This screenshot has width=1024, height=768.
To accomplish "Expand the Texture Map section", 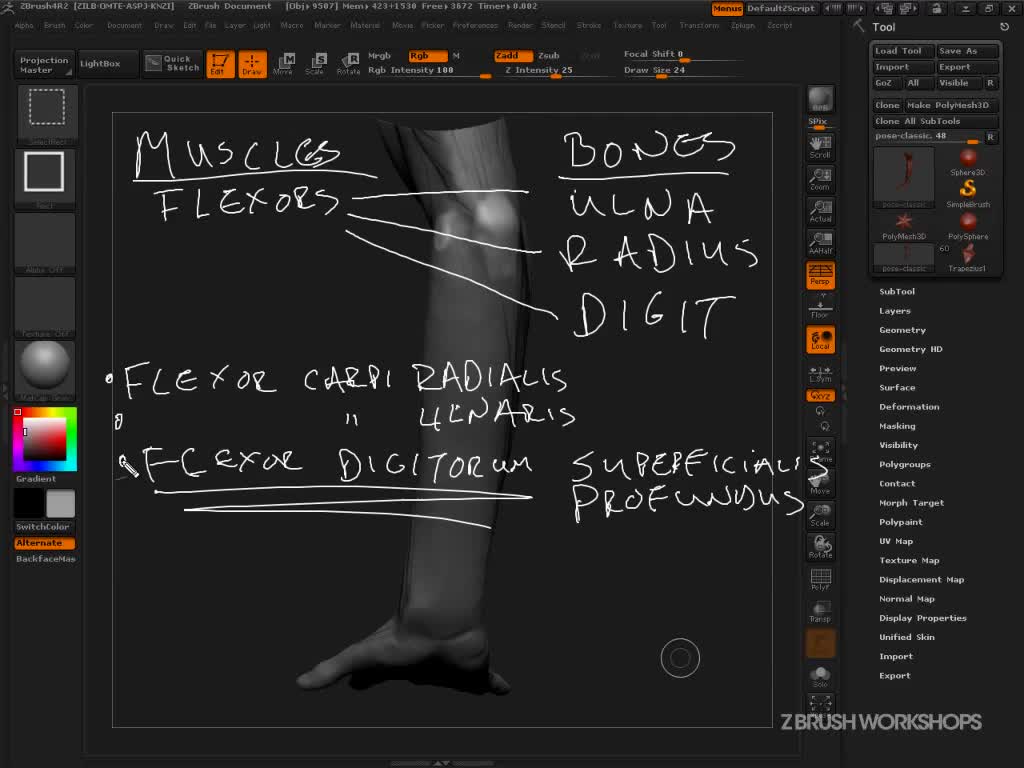I will tap(909, 560).
